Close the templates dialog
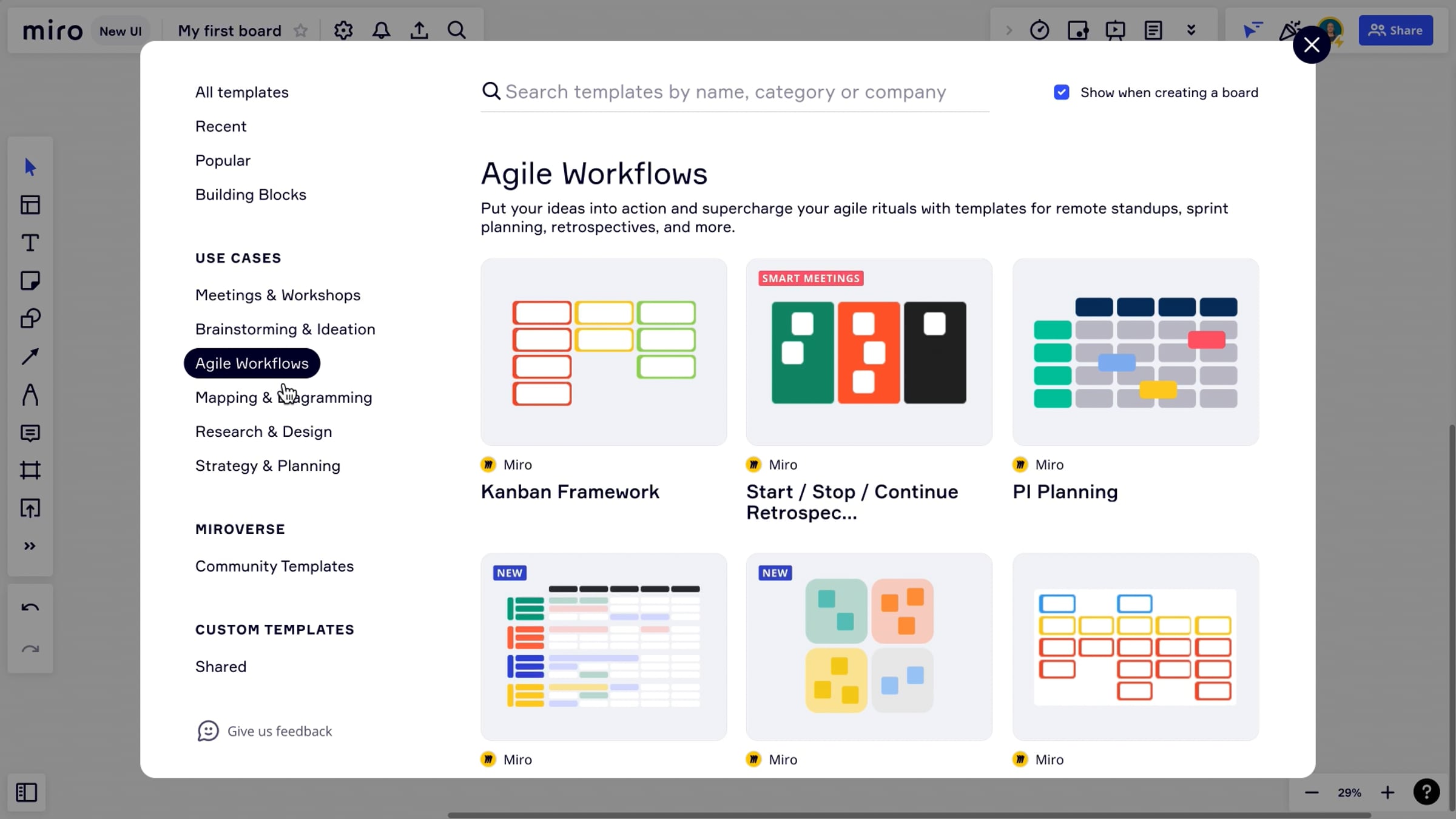 [1312, 44]
